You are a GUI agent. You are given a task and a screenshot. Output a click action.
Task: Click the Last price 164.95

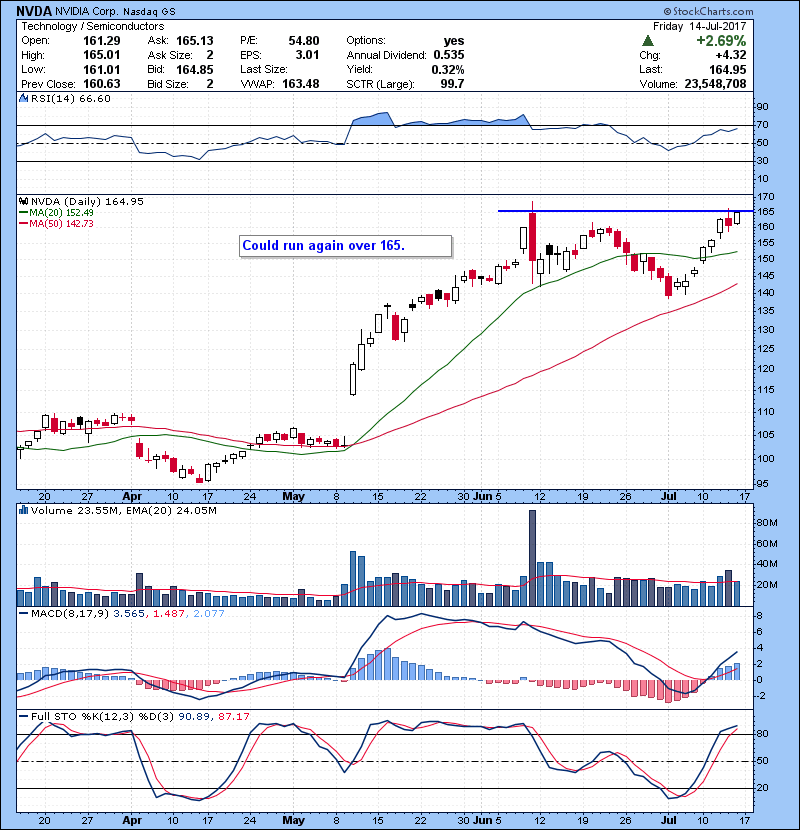pos(728,69)
